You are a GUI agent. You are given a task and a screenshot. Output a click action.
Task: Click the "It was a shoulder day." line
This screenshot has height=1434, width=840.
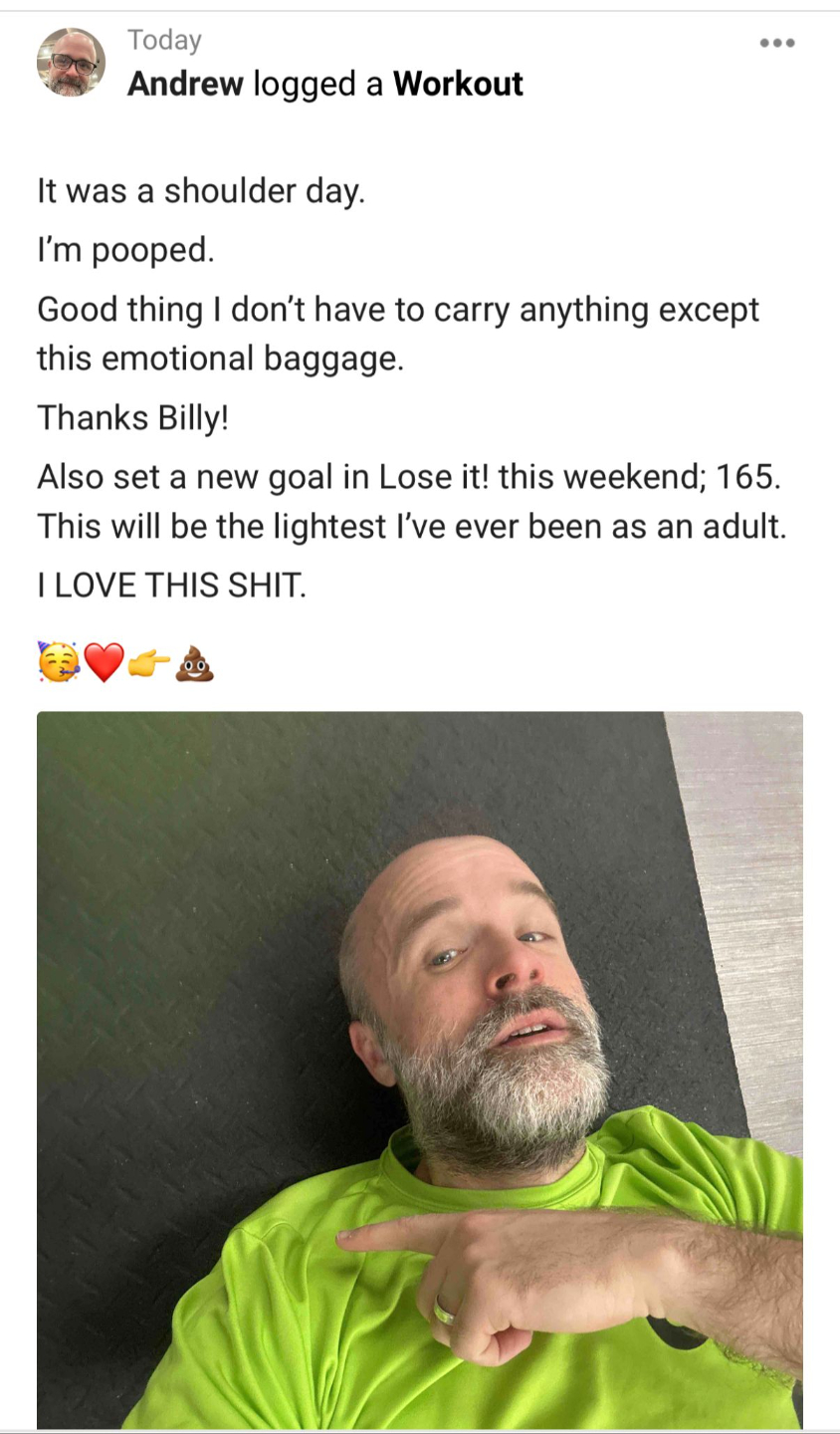pyautogui.click(x=201, y=190)
